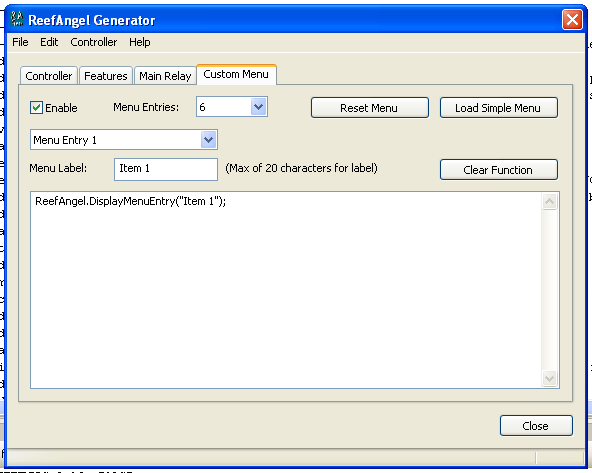Uncheck the Enable checkbox
The image size is (592, 473).
tap(36, 108)
